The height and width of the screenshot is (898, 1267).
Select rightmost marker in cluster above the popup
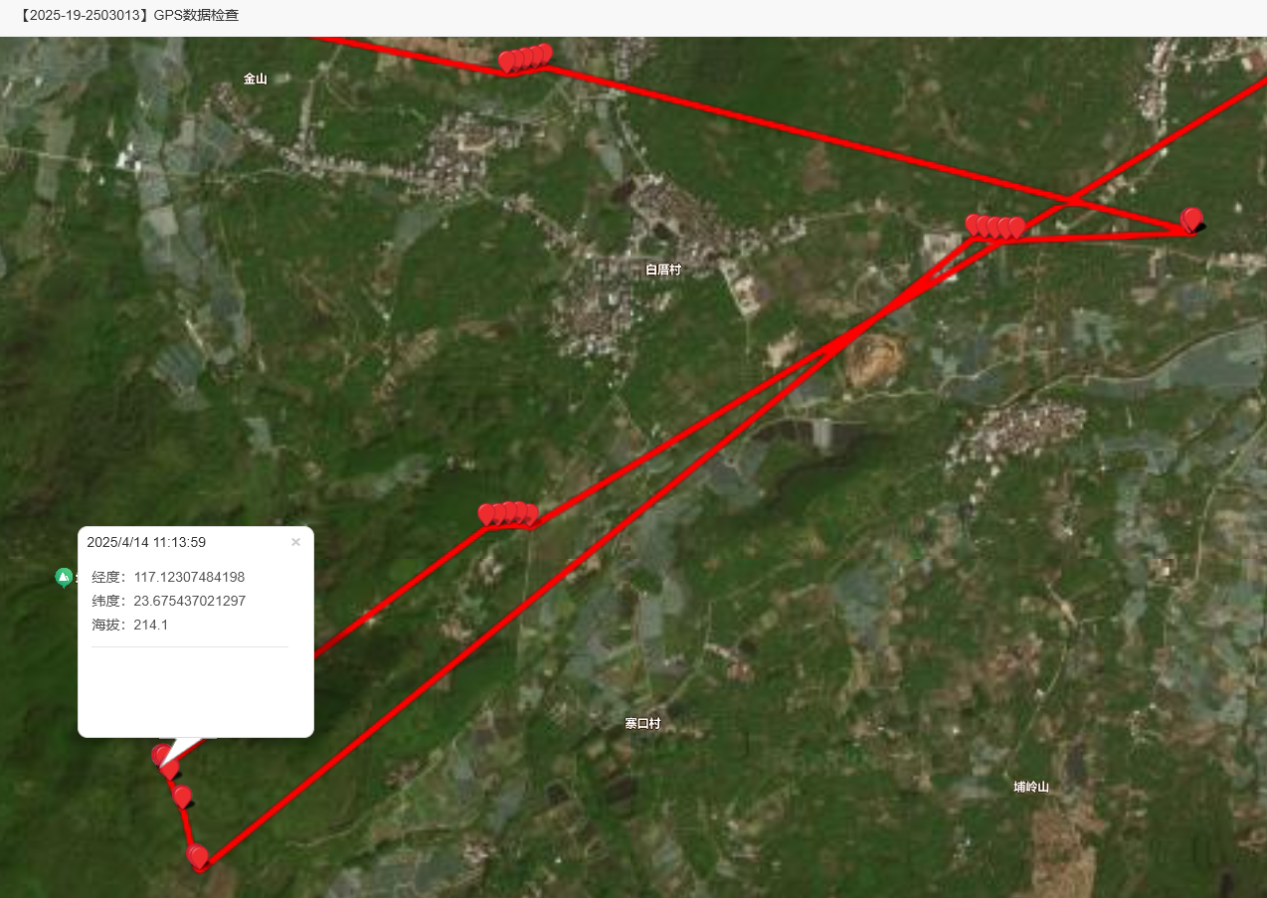point(530,514)
